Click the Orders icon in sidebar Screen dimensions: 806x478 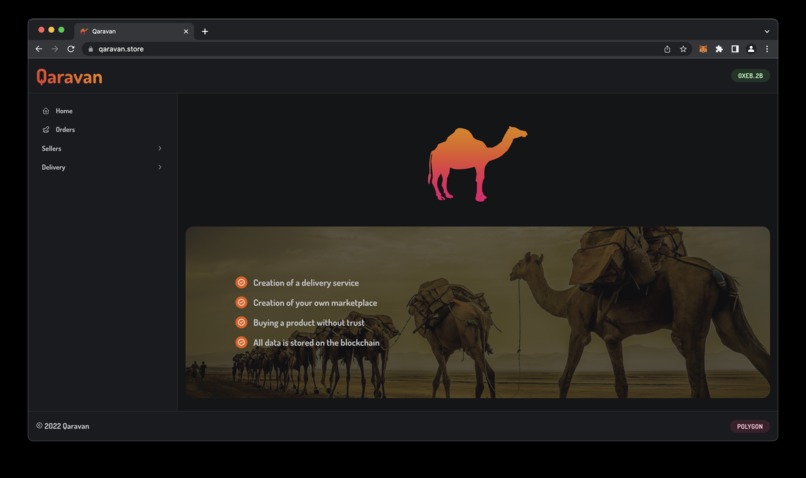(x=46, y=130)
